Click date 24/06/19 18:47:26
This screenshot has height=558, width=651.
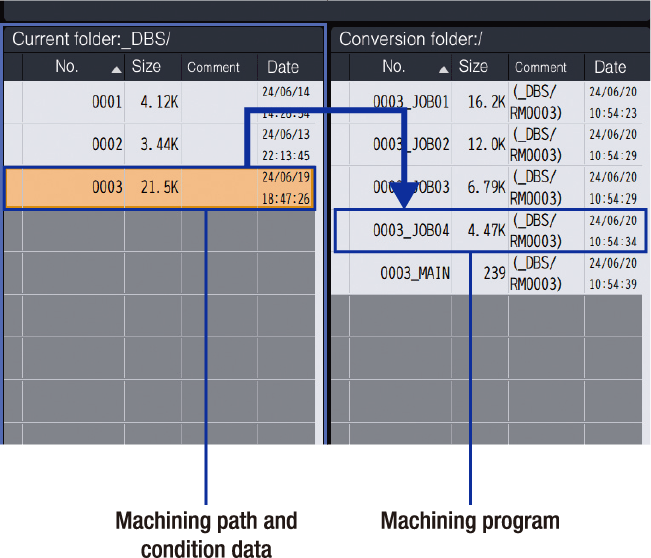tap(286, 188)
